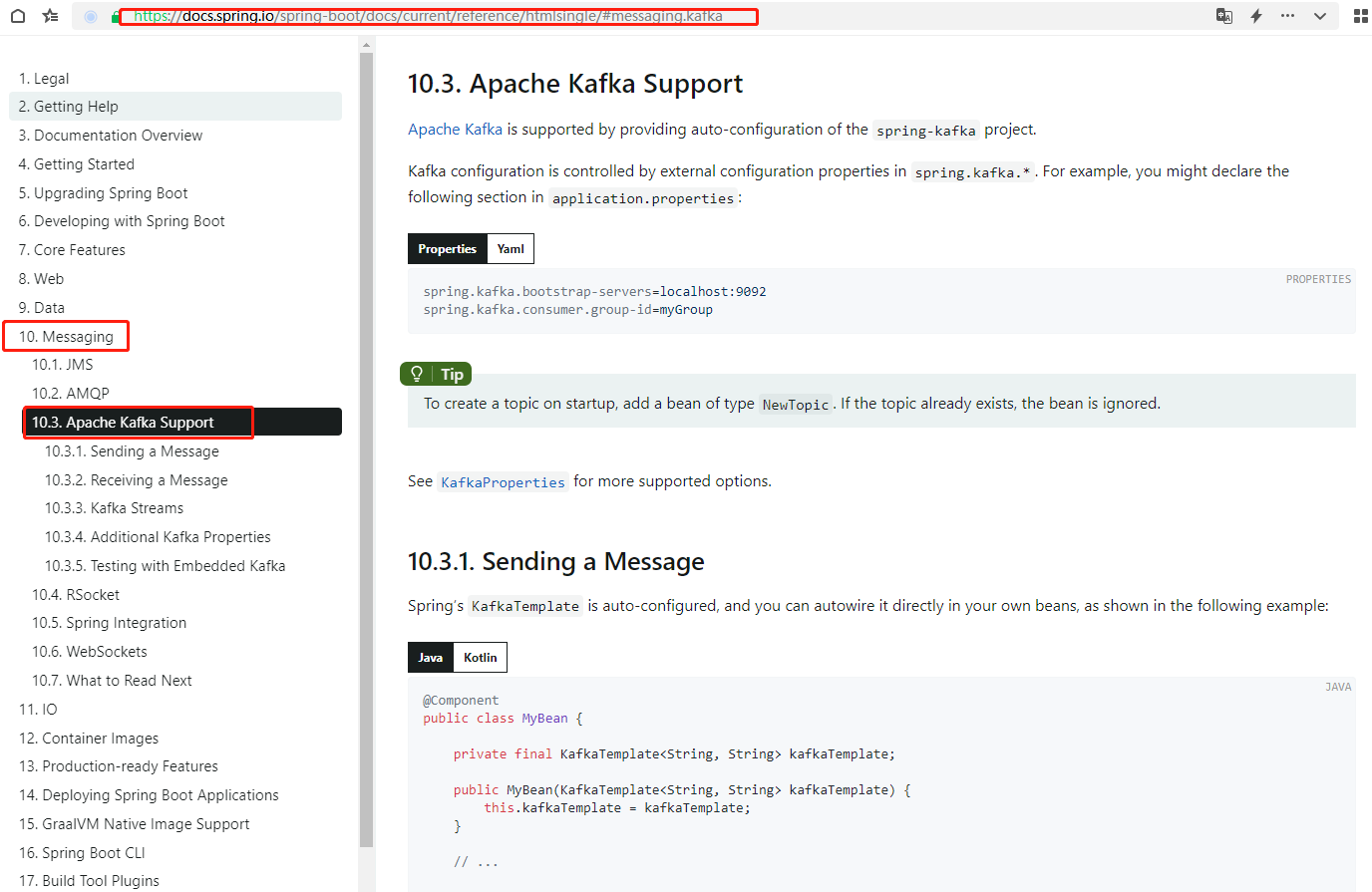1372x892 pixels.
Task: Open 13. Production-ready Features in sidebar
Action: coord(119,766)
